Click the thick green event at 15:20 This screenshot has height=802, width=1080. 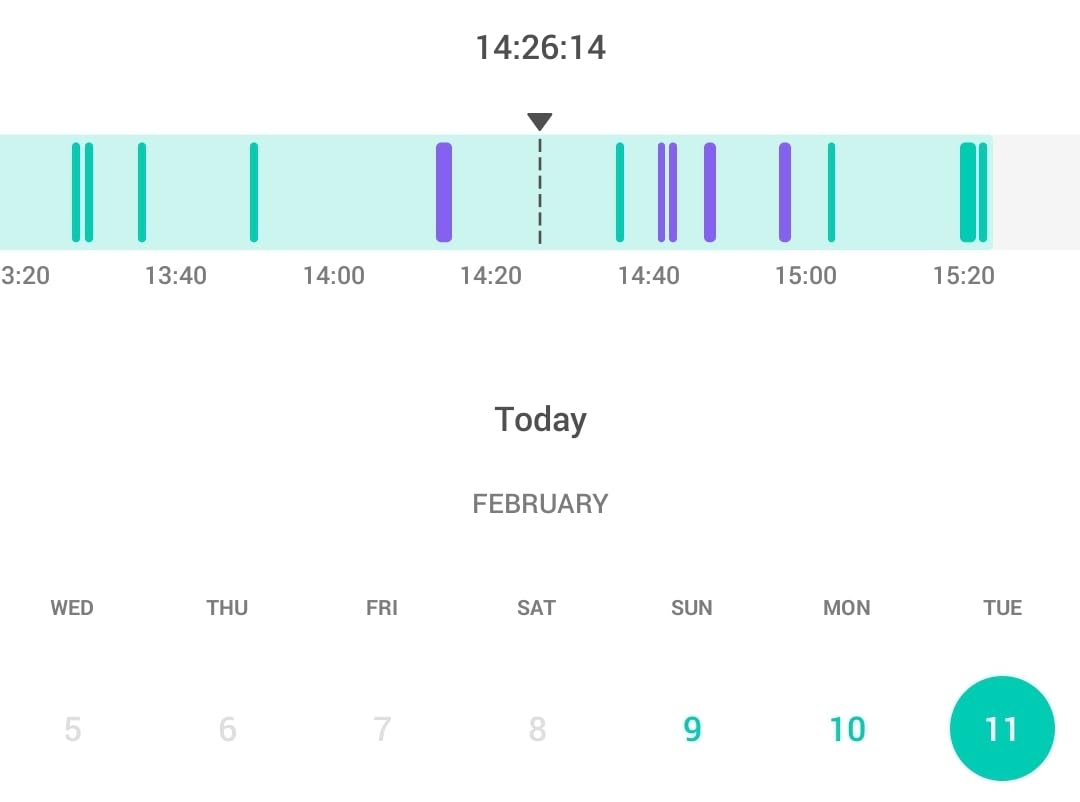(x=967, y=192)
